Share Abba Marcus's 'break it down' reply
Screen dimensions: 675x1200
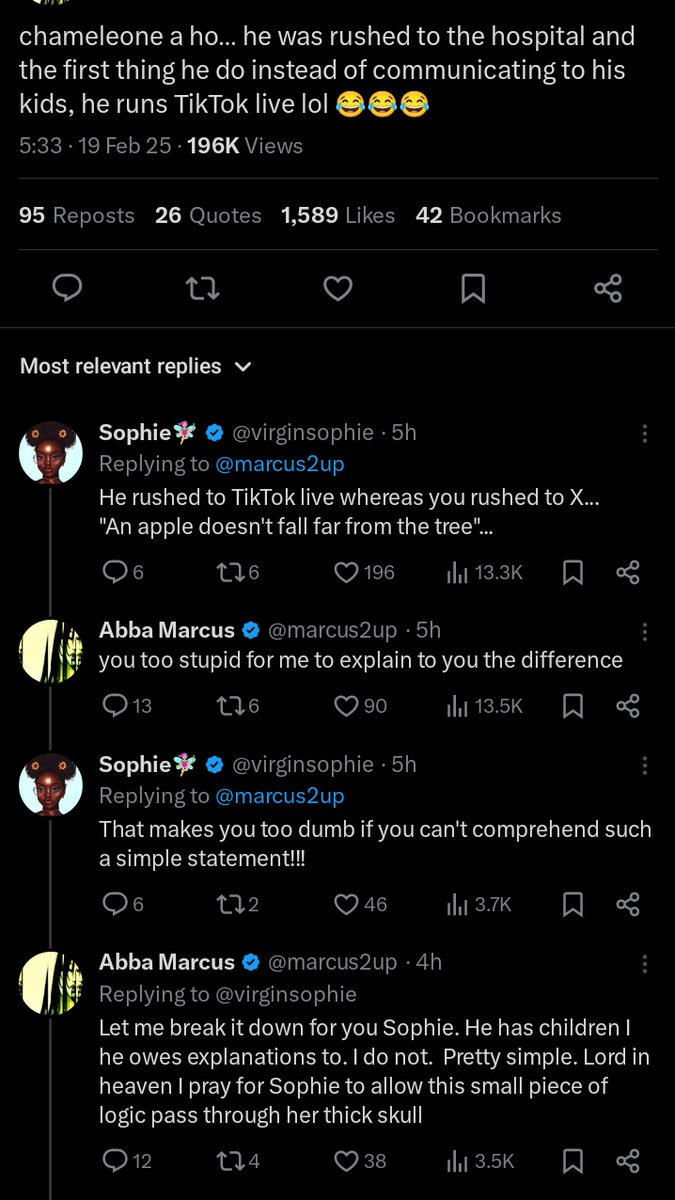coord(628,1161)
